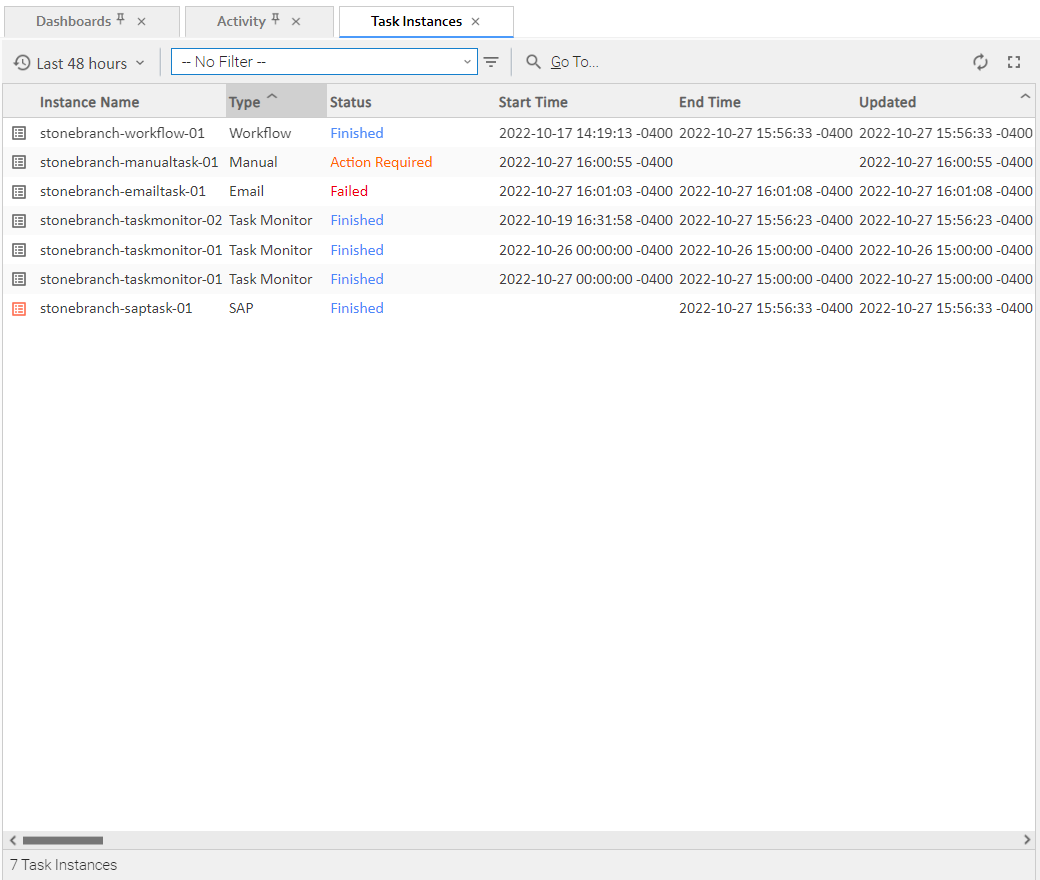
Task: Switch to the Dashboards tab
Action: pyautogui.click(x=73, y=21)
